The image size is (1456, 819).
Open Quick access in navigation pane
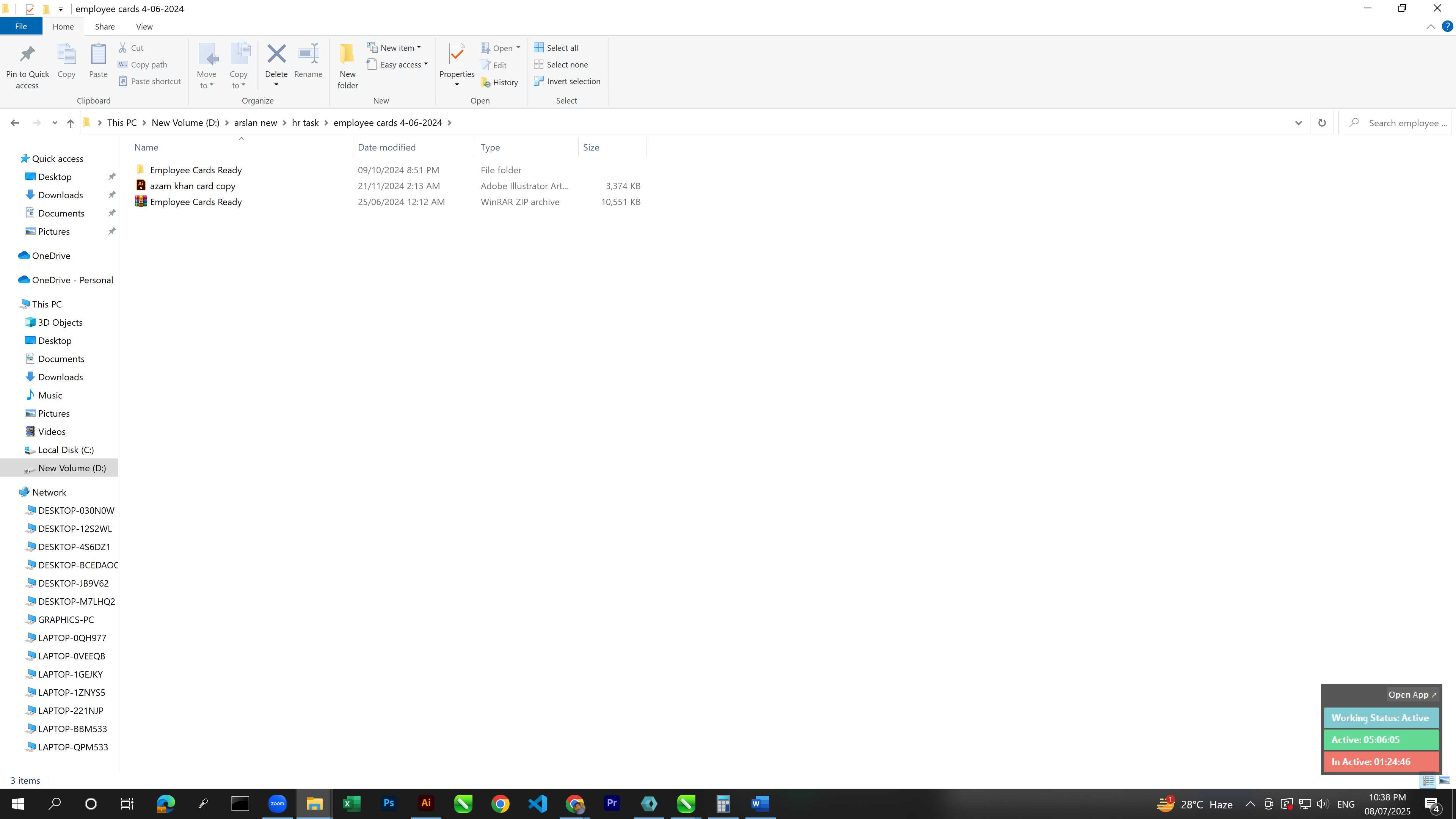point(57,159)
